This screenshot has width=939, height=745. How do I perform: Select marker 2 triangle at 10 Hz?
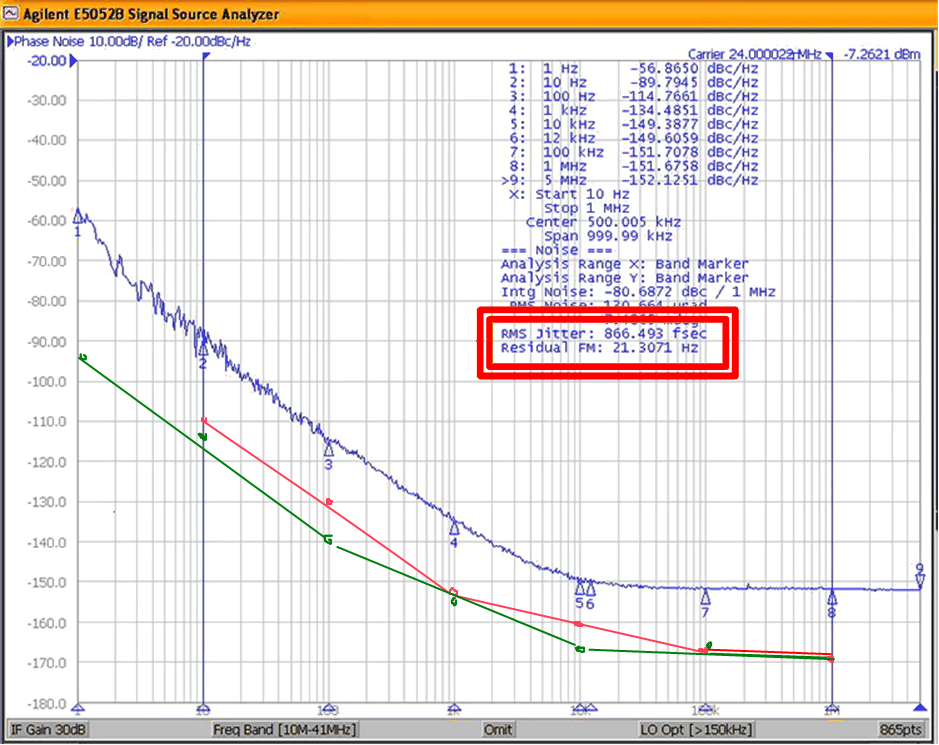[x=203, y=349]
